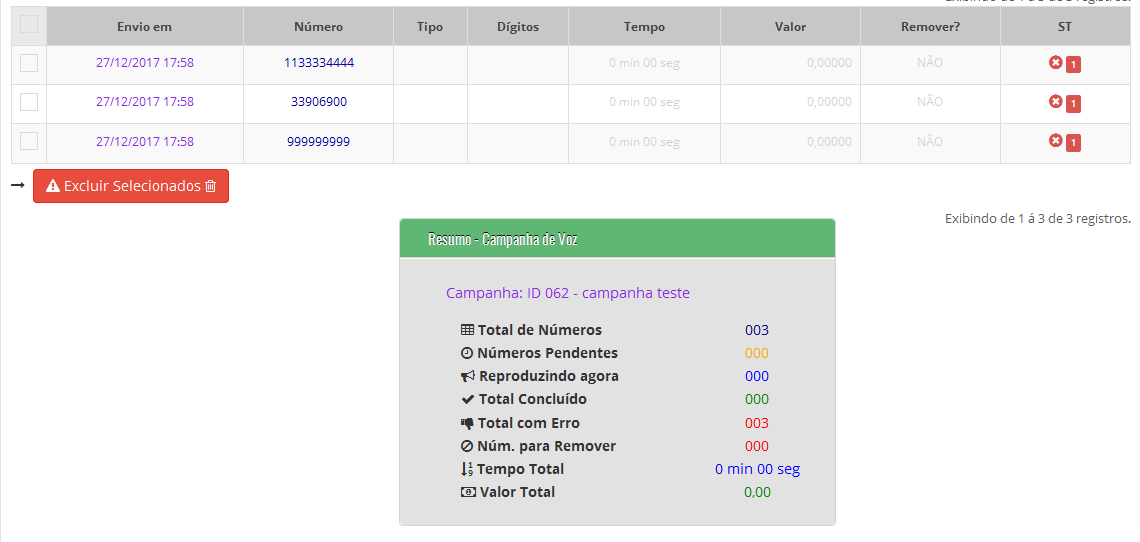Toggle the select-all checkbox in table header
Viewport: 1140px width, 542px height.
(29, 24)
